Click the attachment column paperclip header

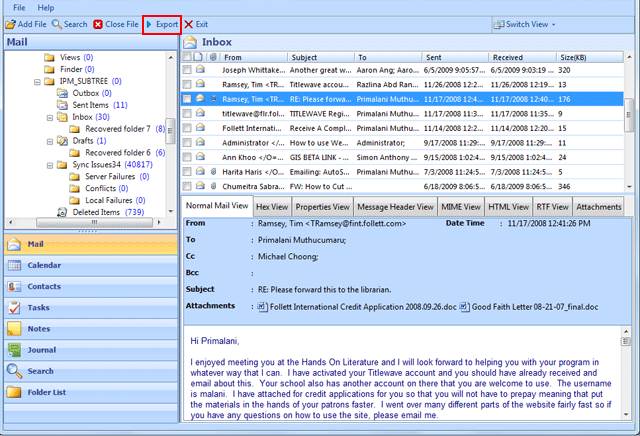point(213,57)
